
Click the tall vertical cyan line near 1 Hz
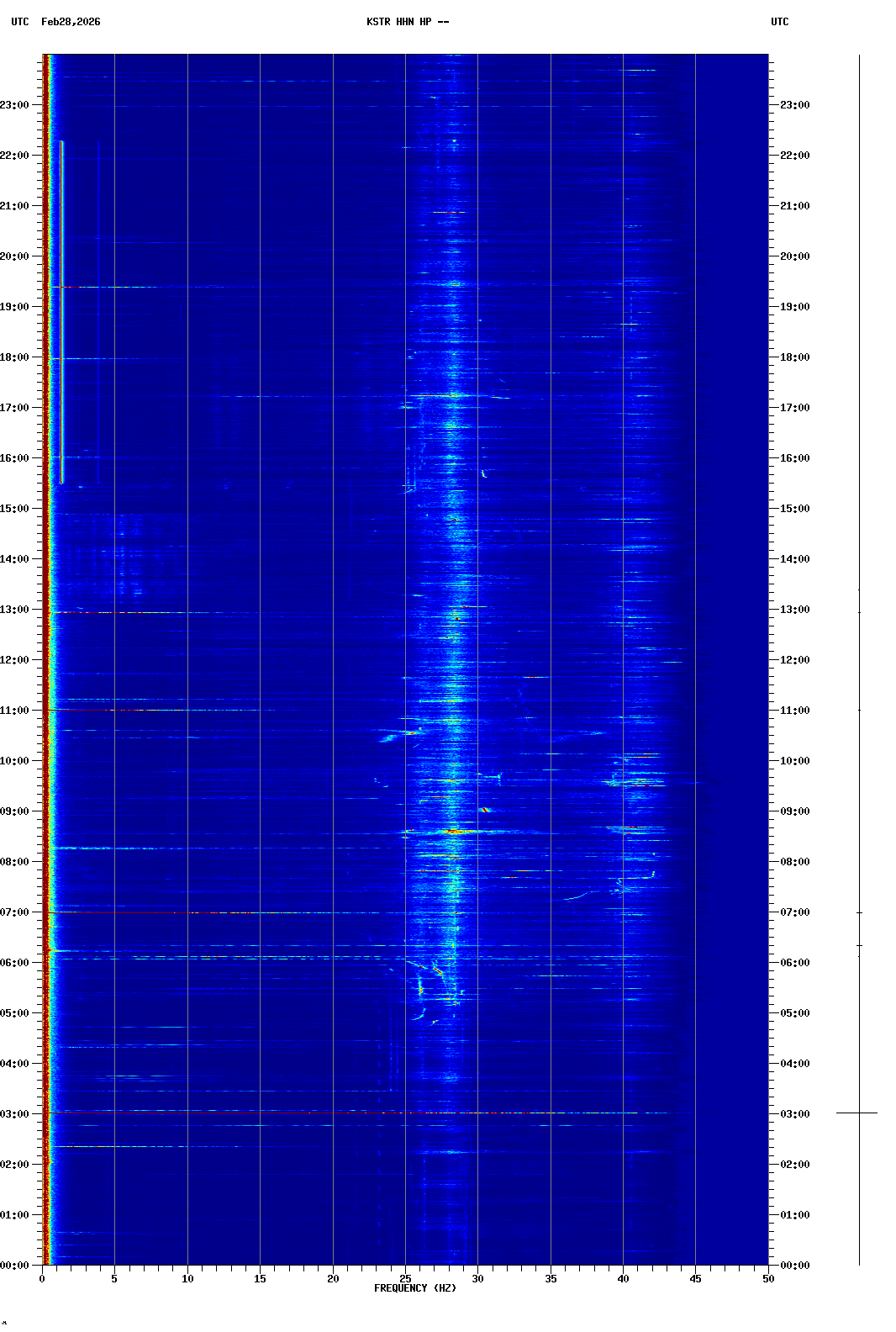point(61,311)
